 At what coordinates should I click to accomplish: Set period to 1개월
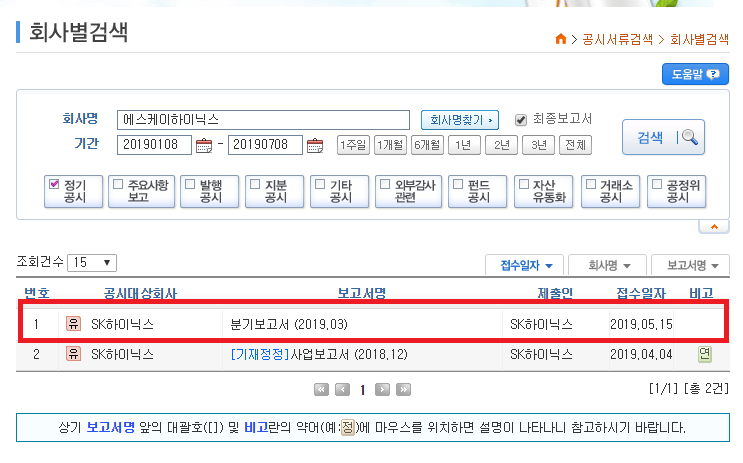tap(390, 145)
